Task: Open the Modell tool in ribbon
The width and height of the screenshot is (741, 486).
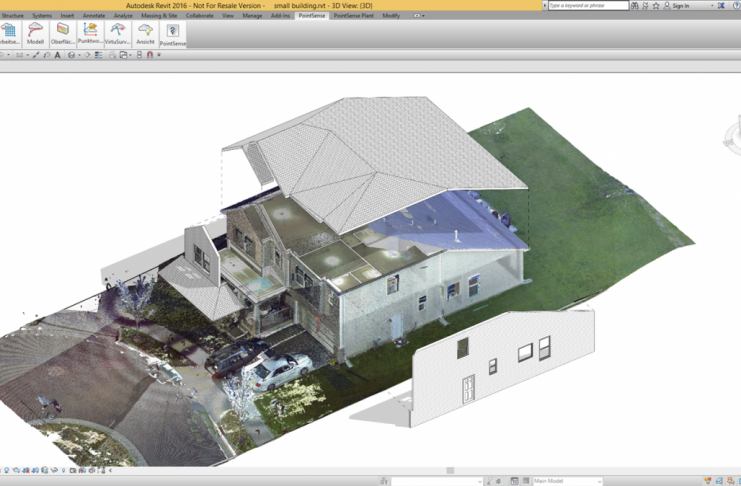Action: 36,34
